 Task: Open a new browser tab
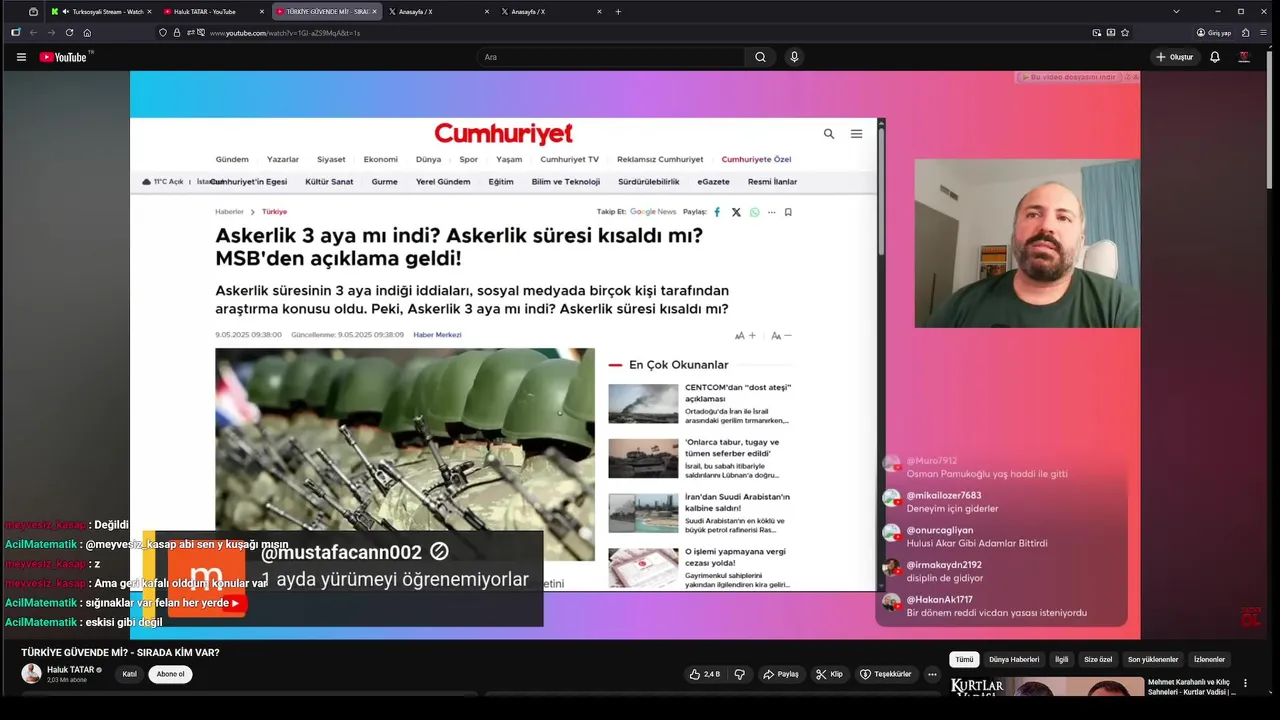(x=618, y=12)
